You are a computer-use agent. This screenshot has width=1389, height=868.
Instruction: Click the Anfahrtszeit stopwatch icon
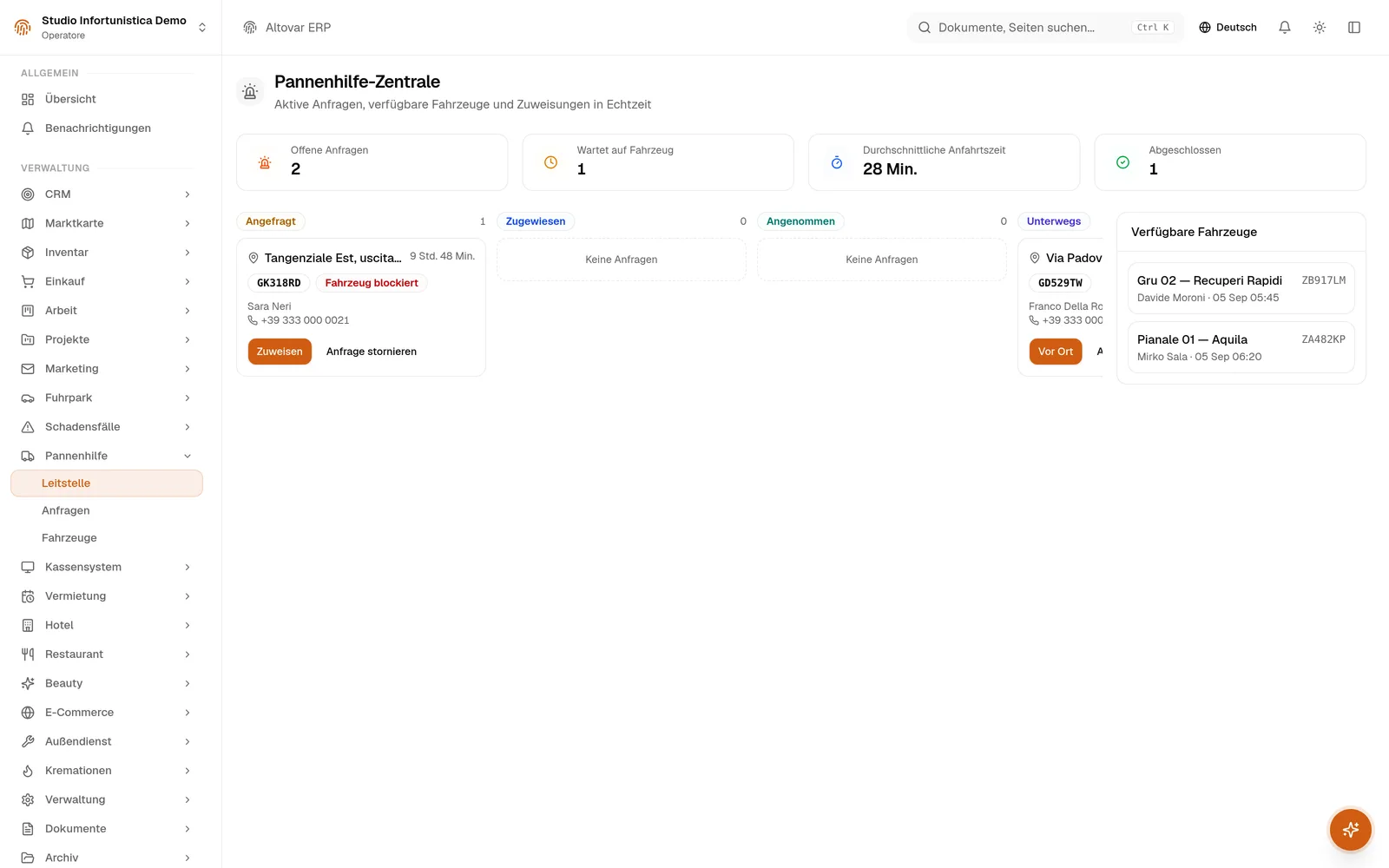(x=837, y=162)
